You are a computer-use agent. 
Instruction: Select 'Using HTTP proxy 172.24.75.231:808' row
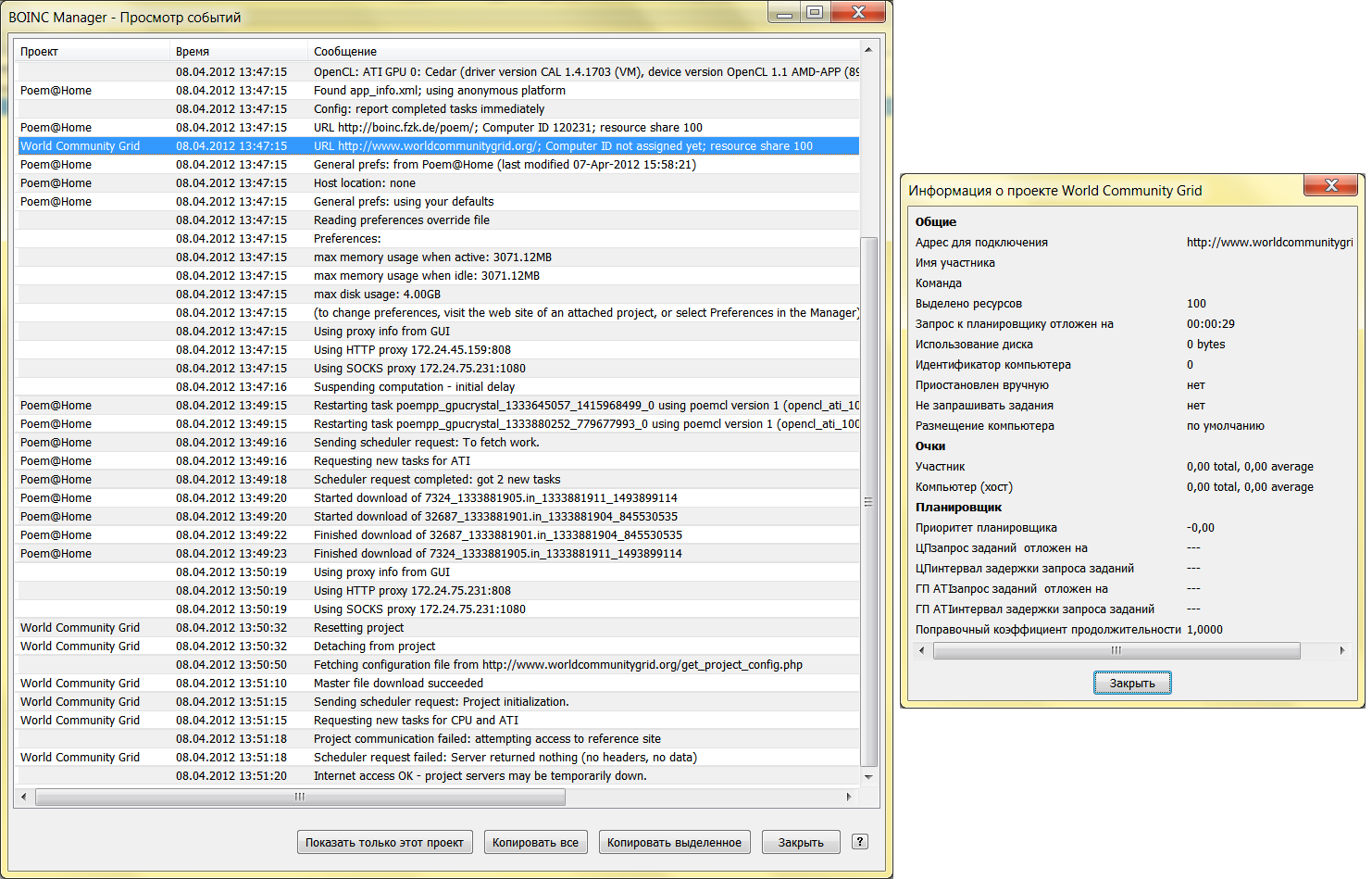click(438, 590)
